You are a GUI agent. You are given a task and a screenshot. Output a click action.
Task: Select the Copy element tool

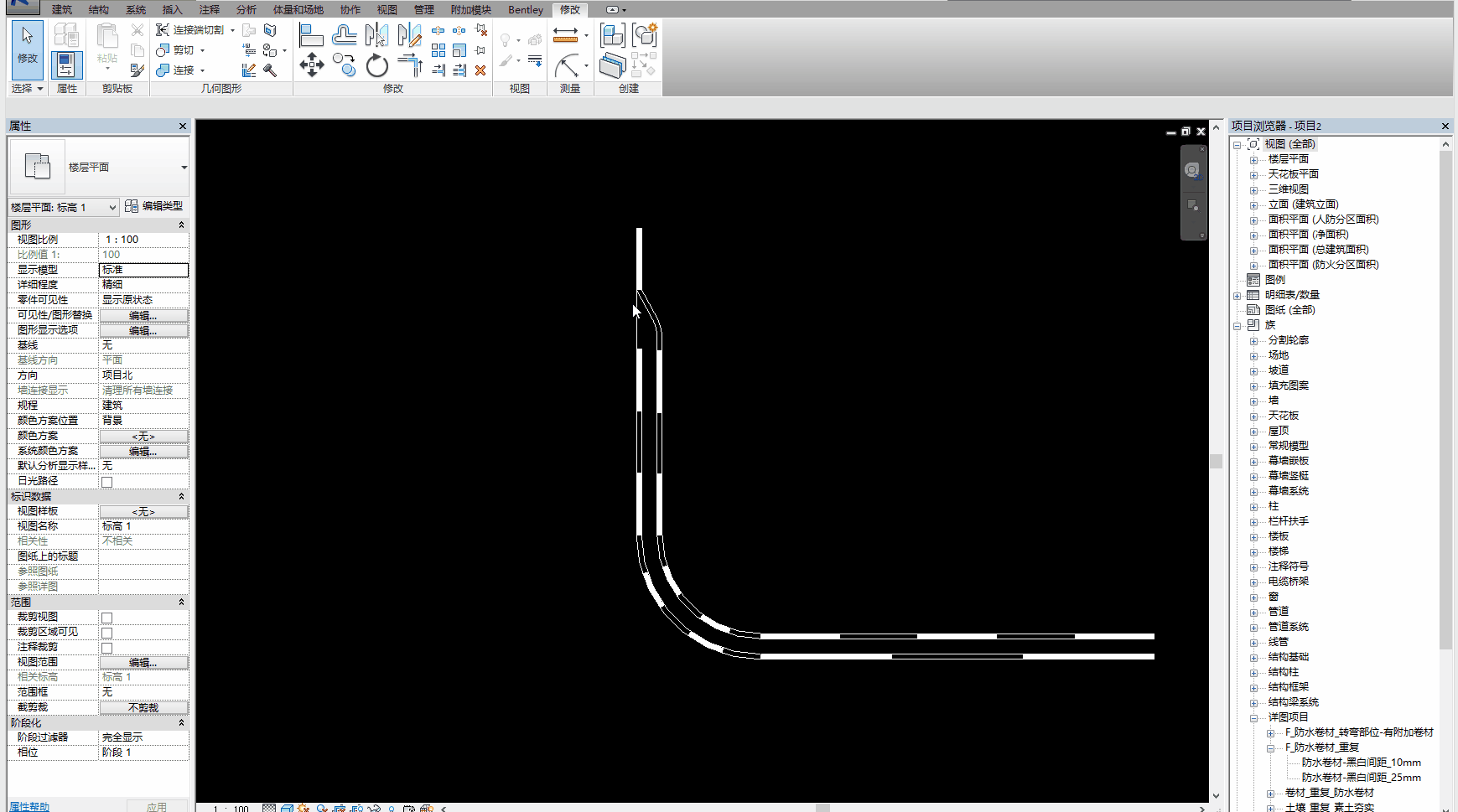tap(344, 65)
